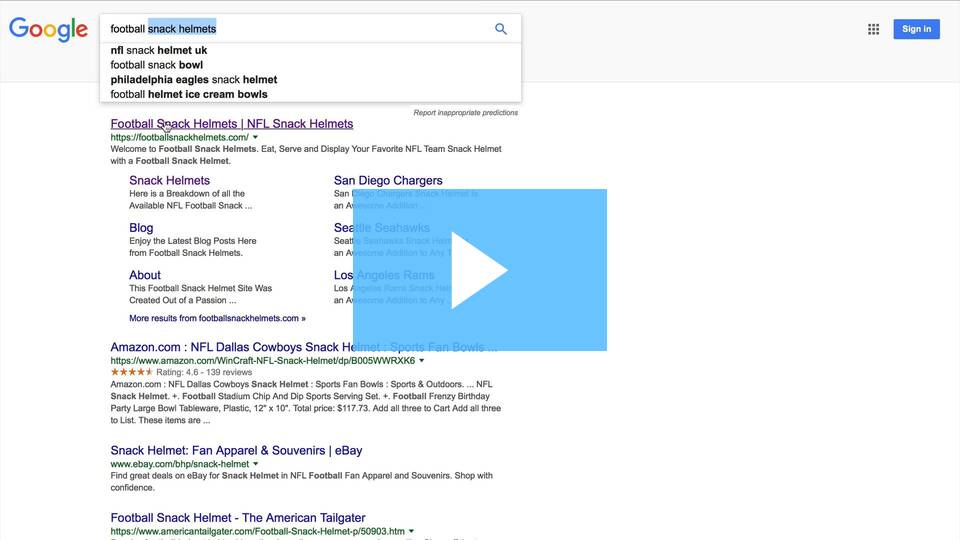
Task: Select suggestion 'football snack bowl'
Action: click(310, 65)
